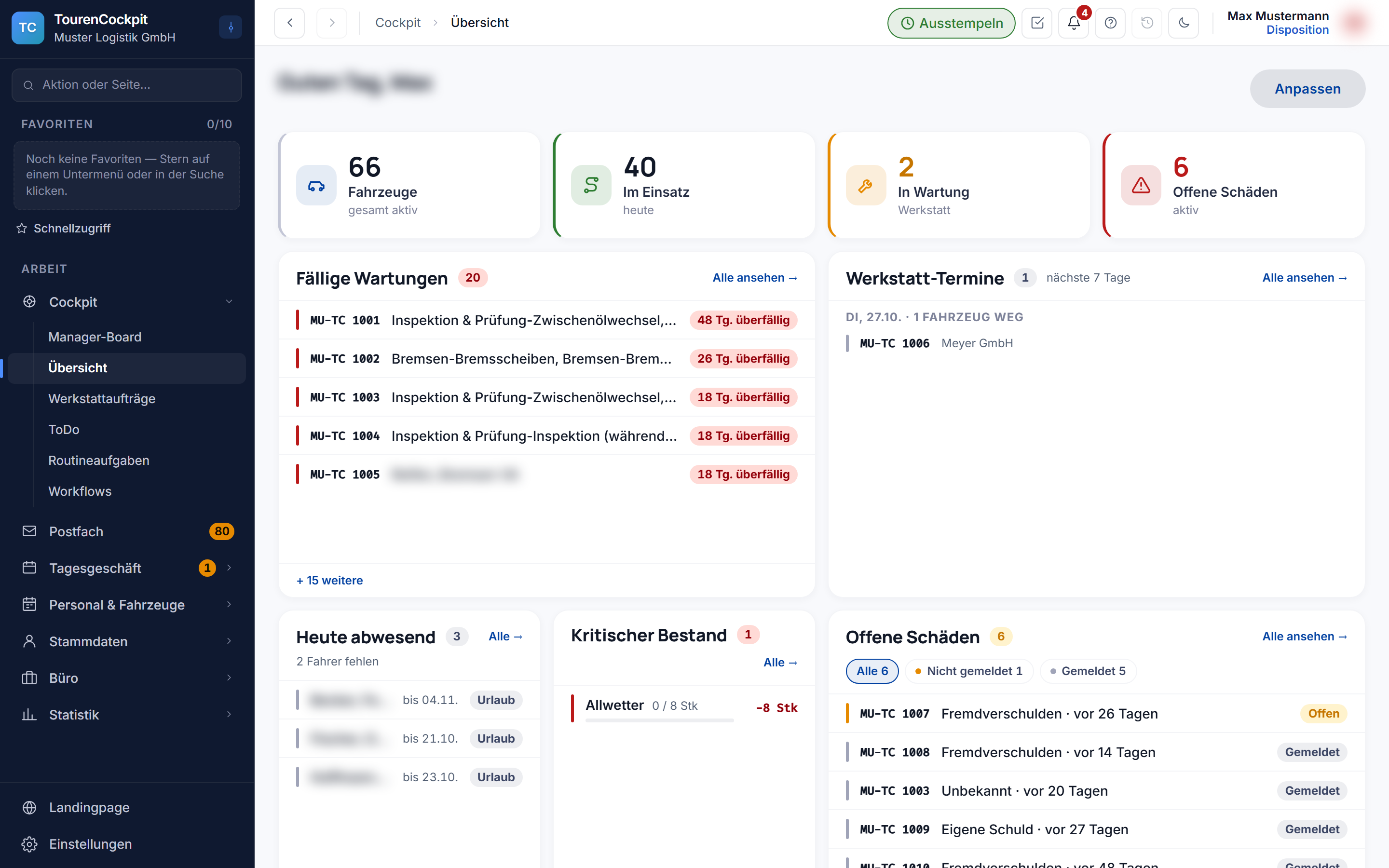Open Postfach from the sidebar

click(x=127, y=531)
